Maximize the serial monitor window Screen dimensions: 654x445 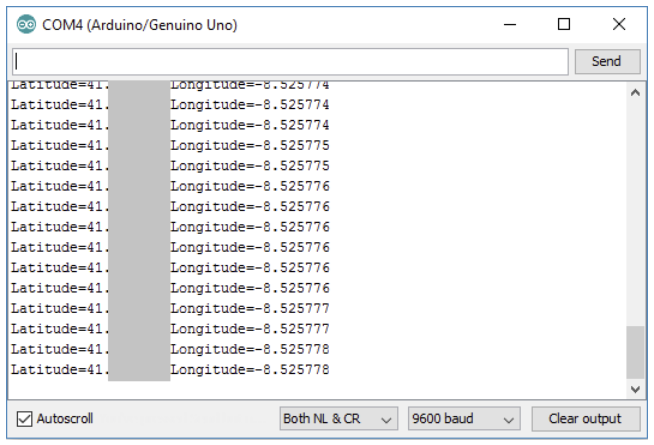click(564, 23)
